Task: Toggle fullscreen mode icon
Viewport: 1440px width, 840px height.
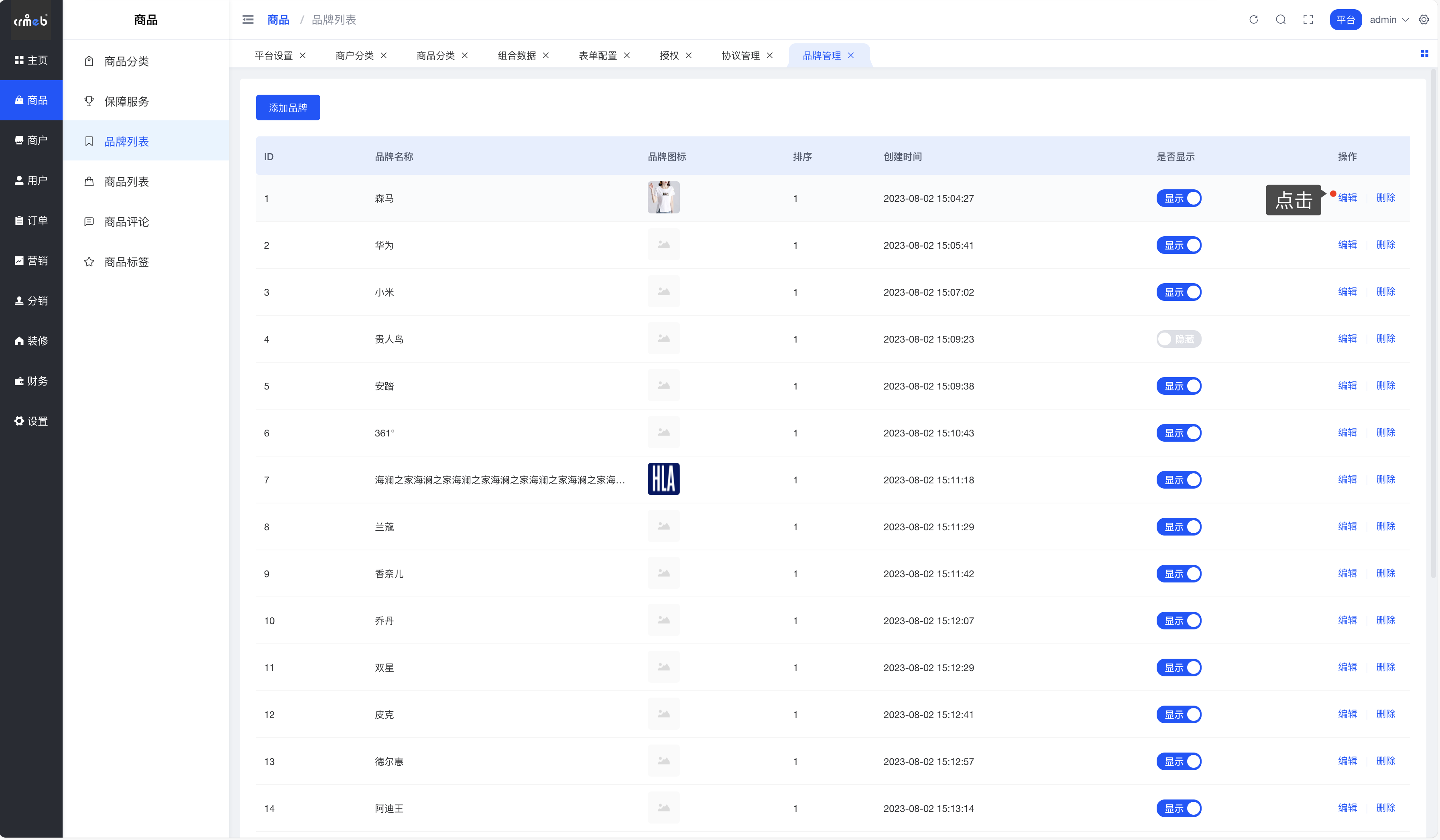Action: click(x=1308, y=19)
